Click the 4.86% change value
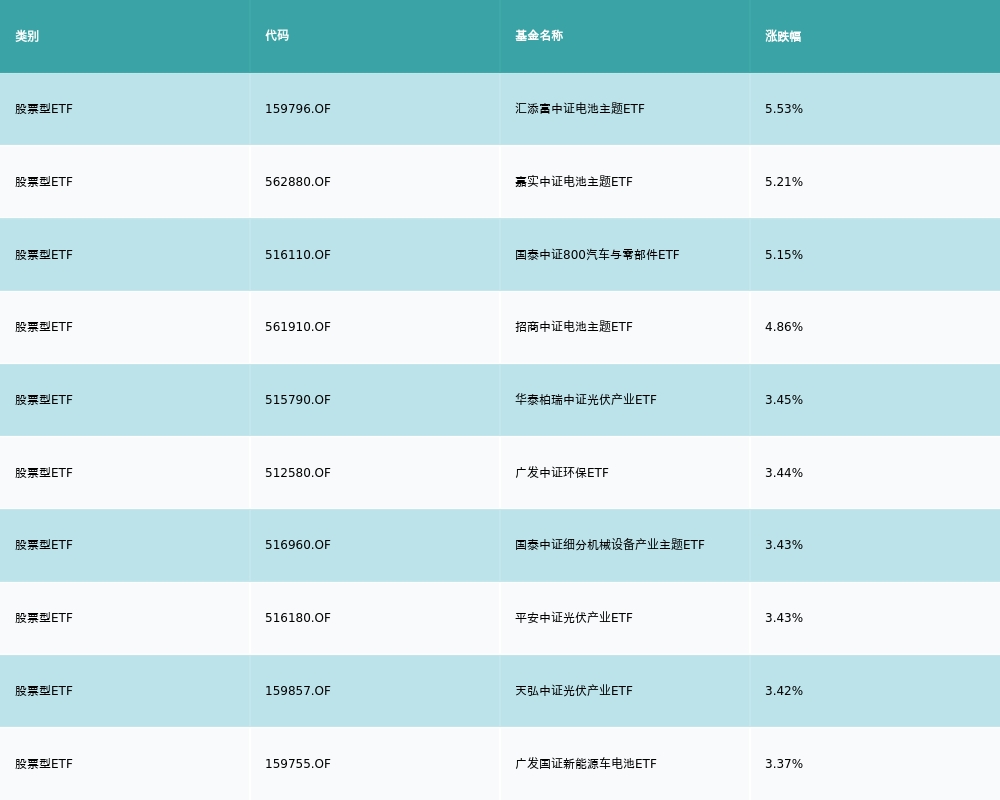This screenshot has height=800, width=1000. point(784,327)
